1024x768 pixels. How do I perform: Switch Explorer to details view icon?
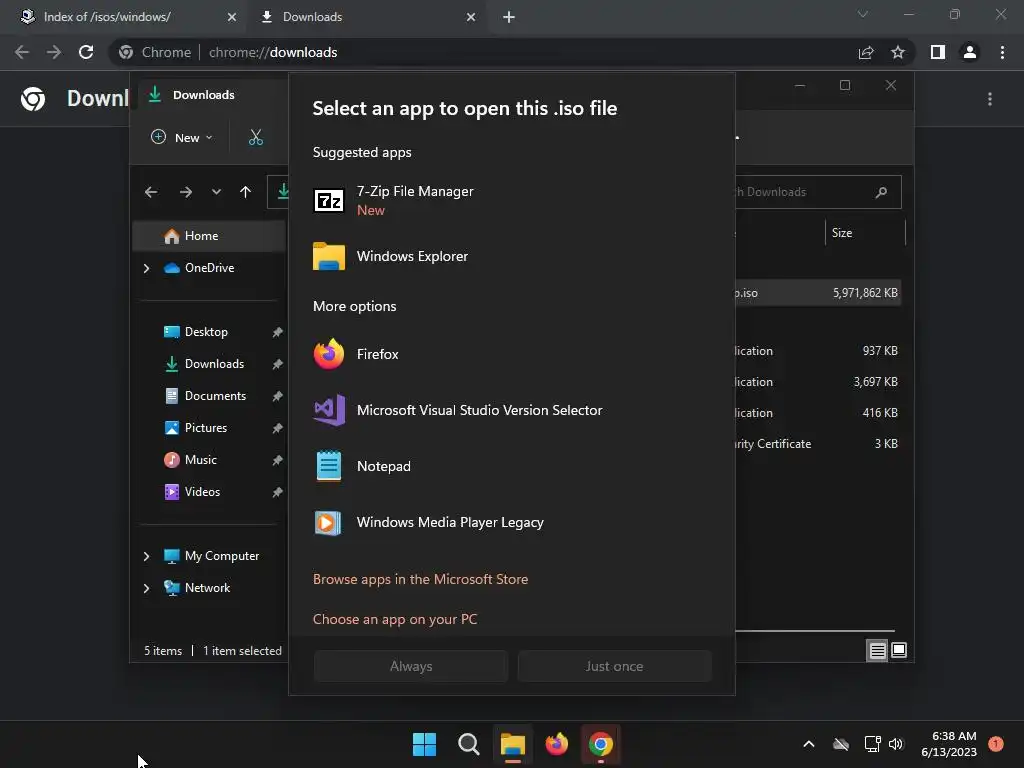[877, 650]
